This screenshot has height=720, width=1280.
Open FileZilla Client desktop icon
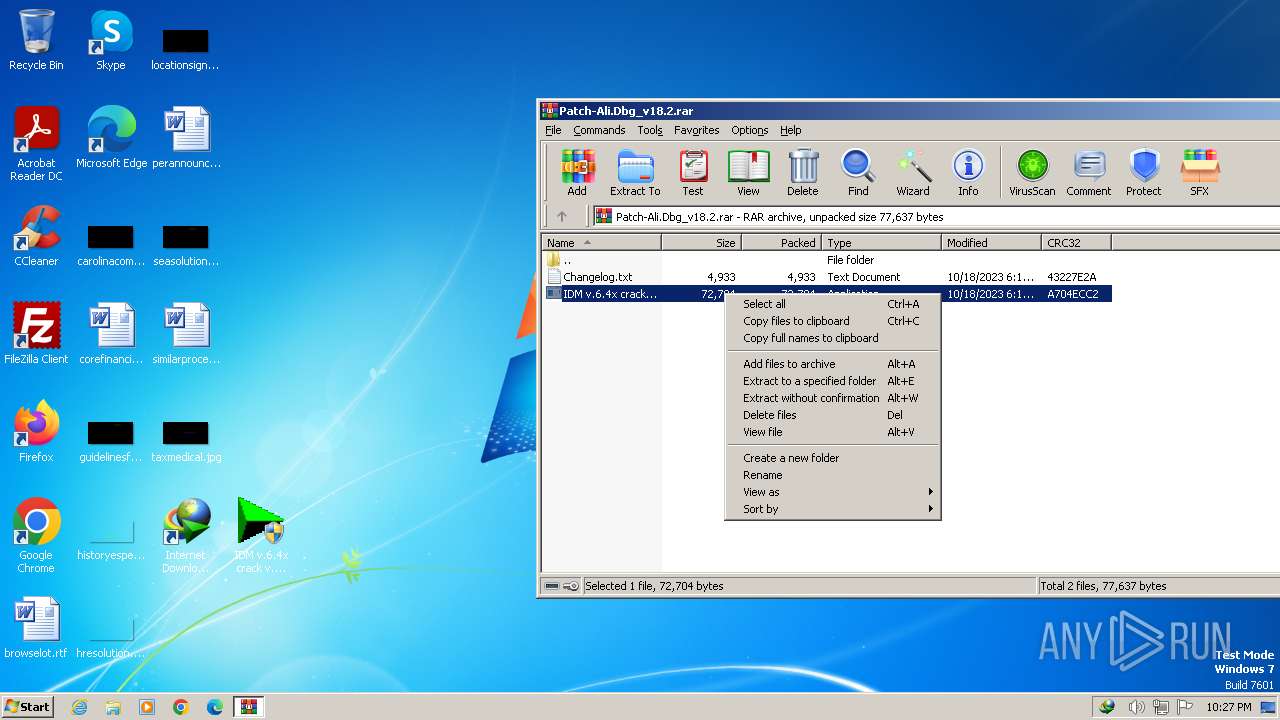[36, 334]
